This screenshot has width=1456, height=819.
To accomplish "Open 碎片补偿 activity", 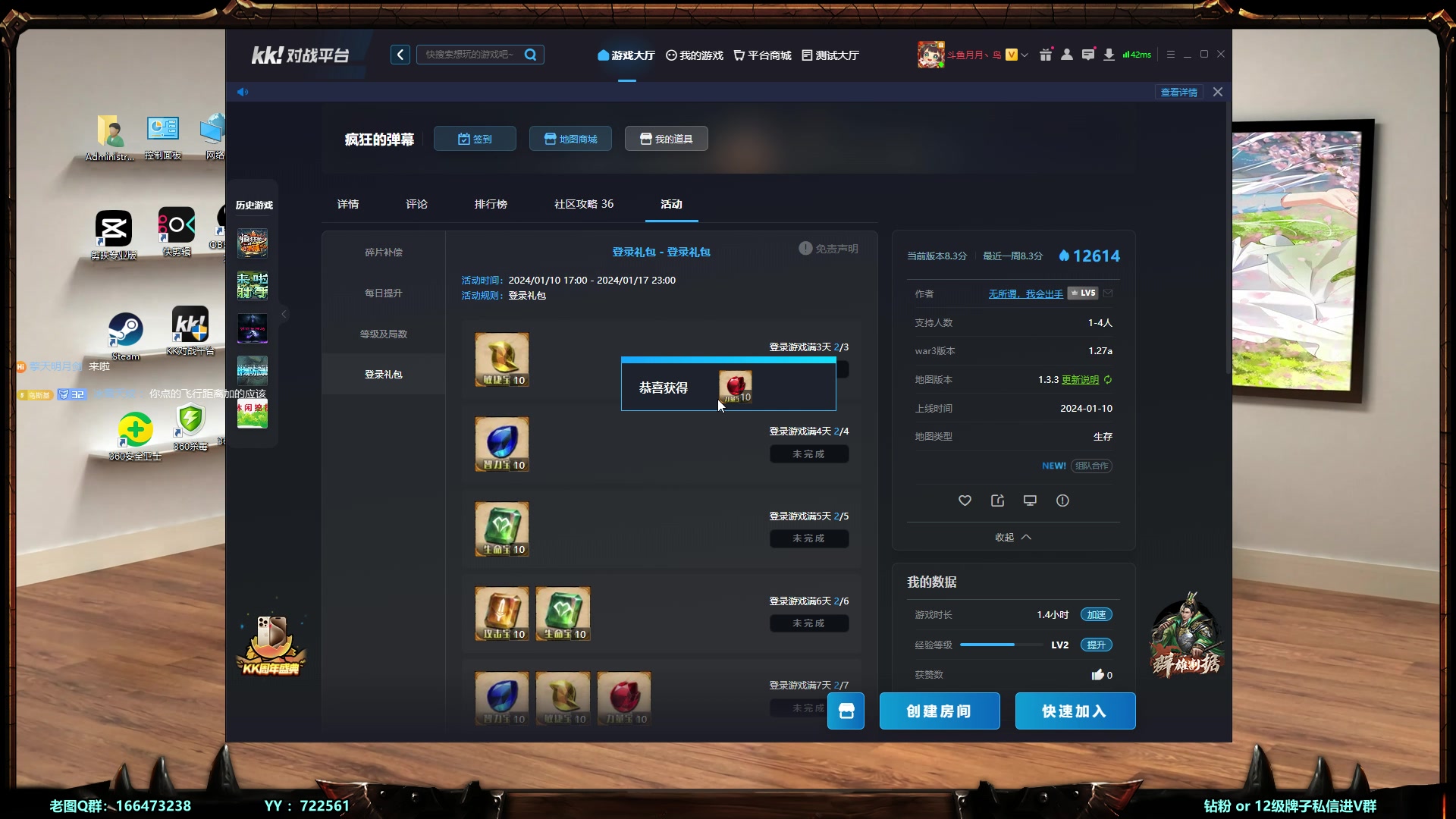I will [x=384, y=253].
